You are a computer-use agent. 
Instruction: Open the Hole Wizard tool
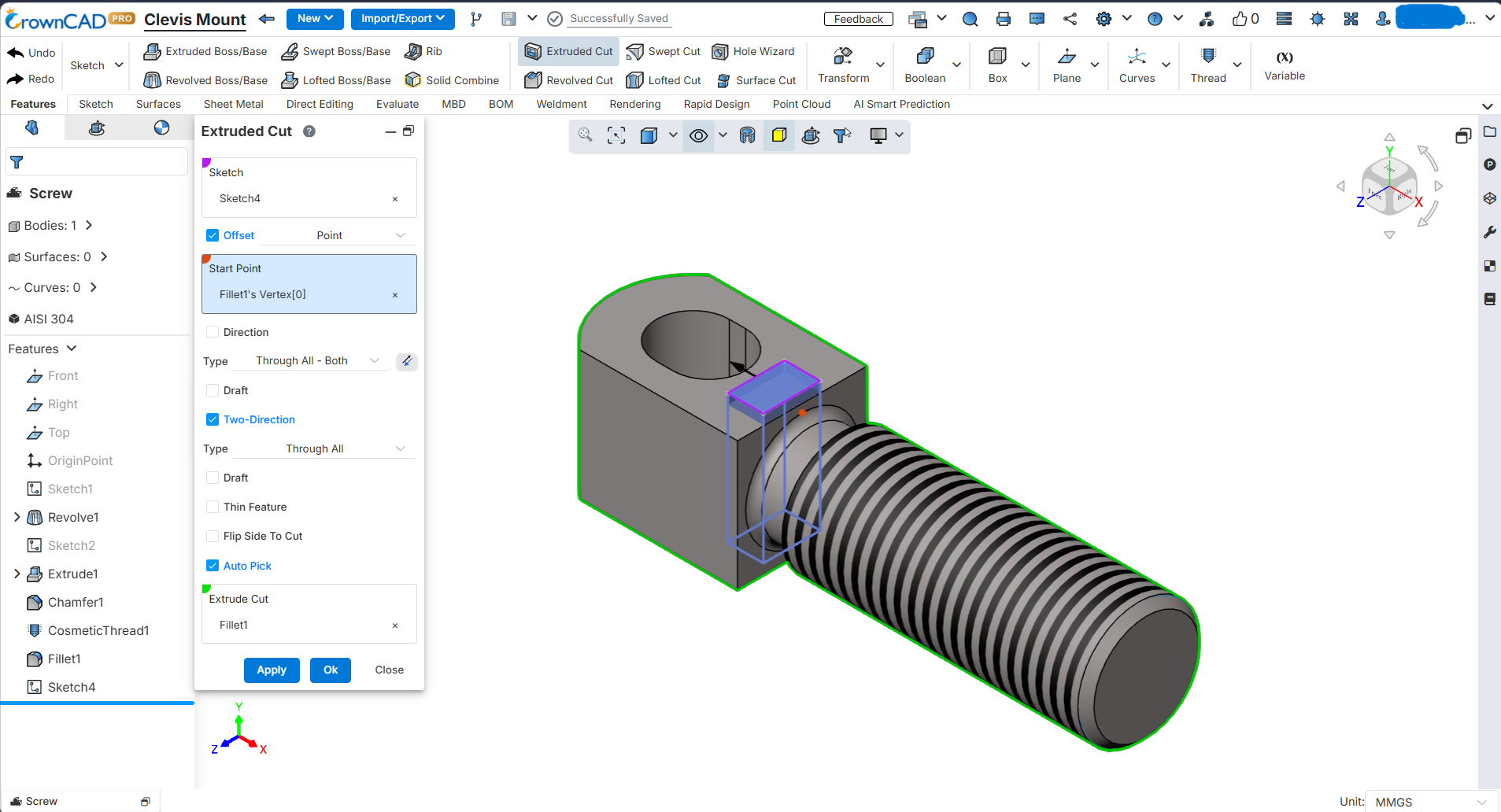753,51
